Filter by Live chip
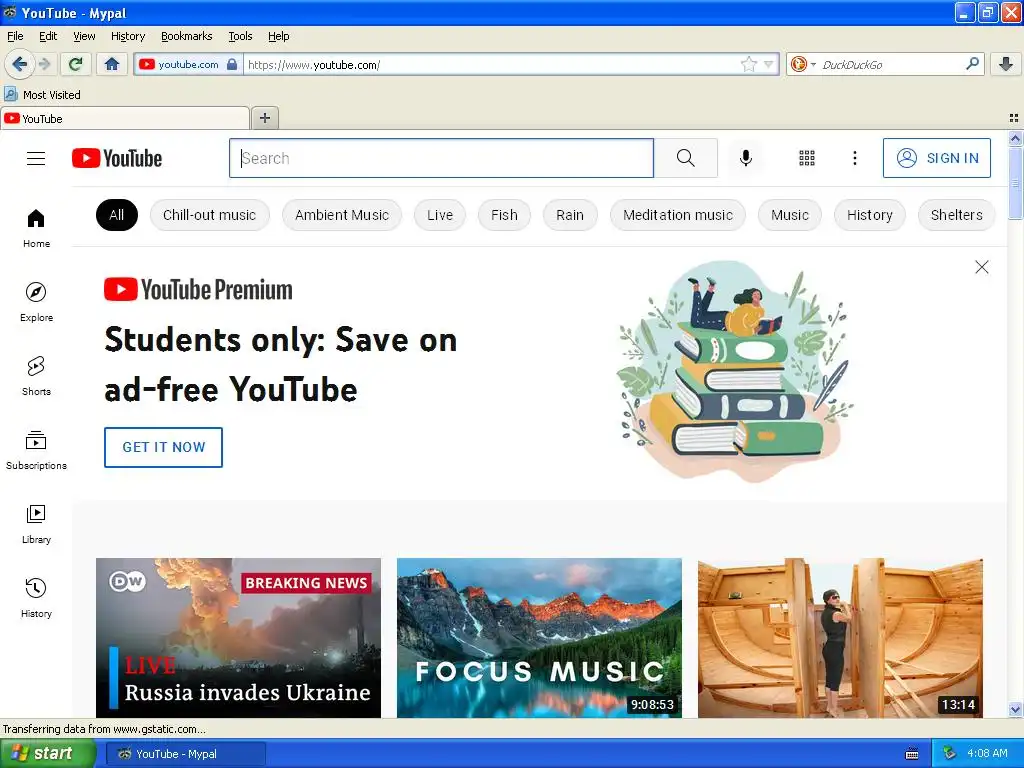 440,215
